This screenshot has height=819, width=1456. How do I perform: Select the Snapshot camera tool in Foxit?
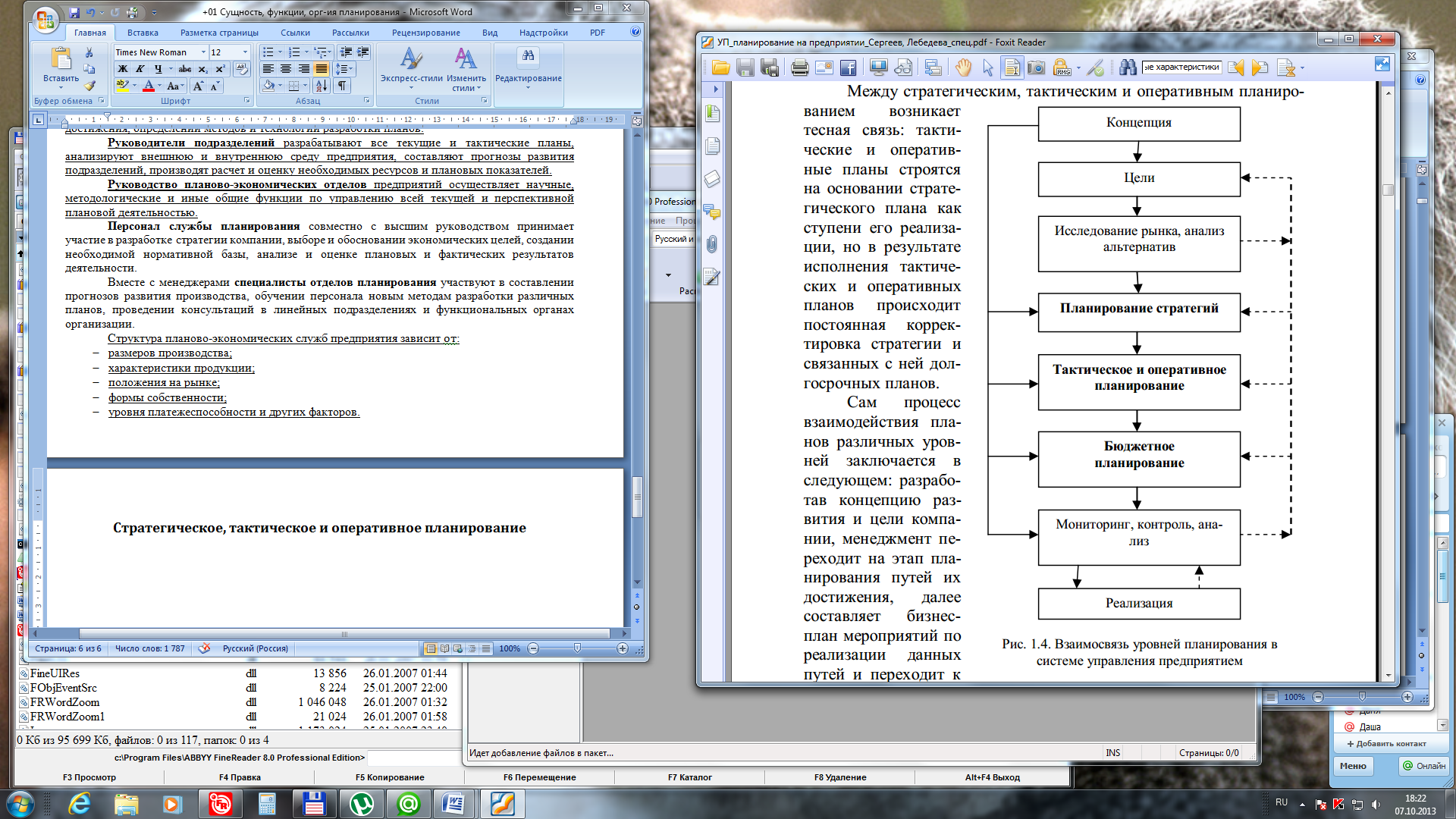pos(1036,68)
